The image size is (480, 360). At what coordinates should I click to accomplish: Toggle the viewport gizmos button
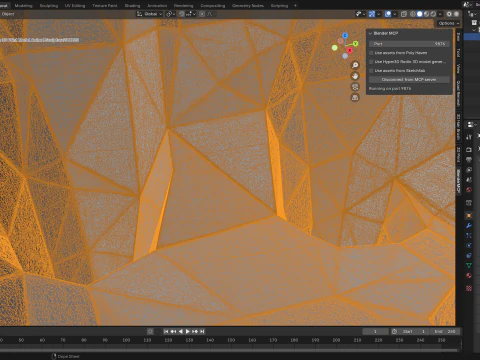point(372,14)
